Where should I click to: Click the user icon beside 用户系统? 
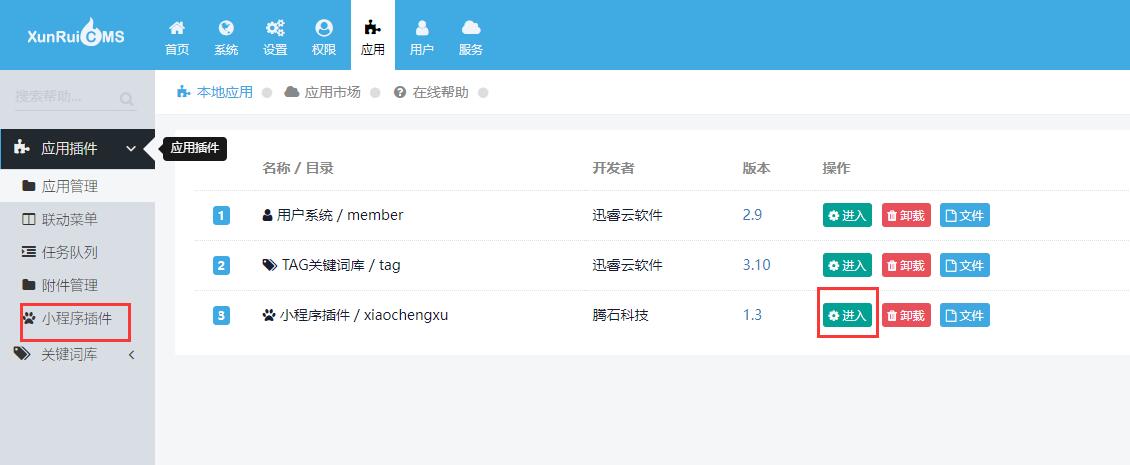tap(267, 215)
